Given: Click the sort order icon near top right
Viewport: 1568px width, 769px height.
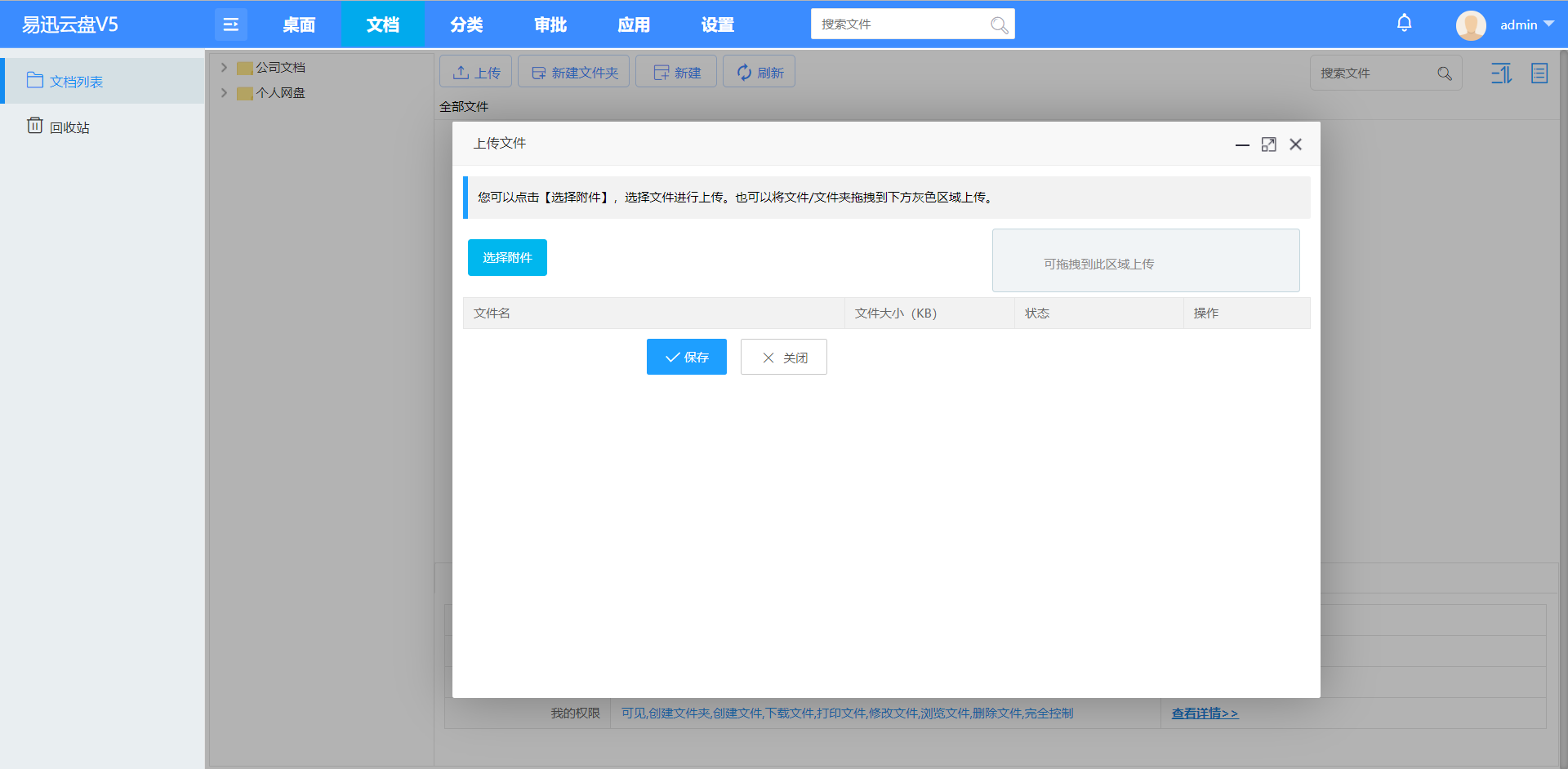Looking at the screenshot, I should click(1501, 73).
